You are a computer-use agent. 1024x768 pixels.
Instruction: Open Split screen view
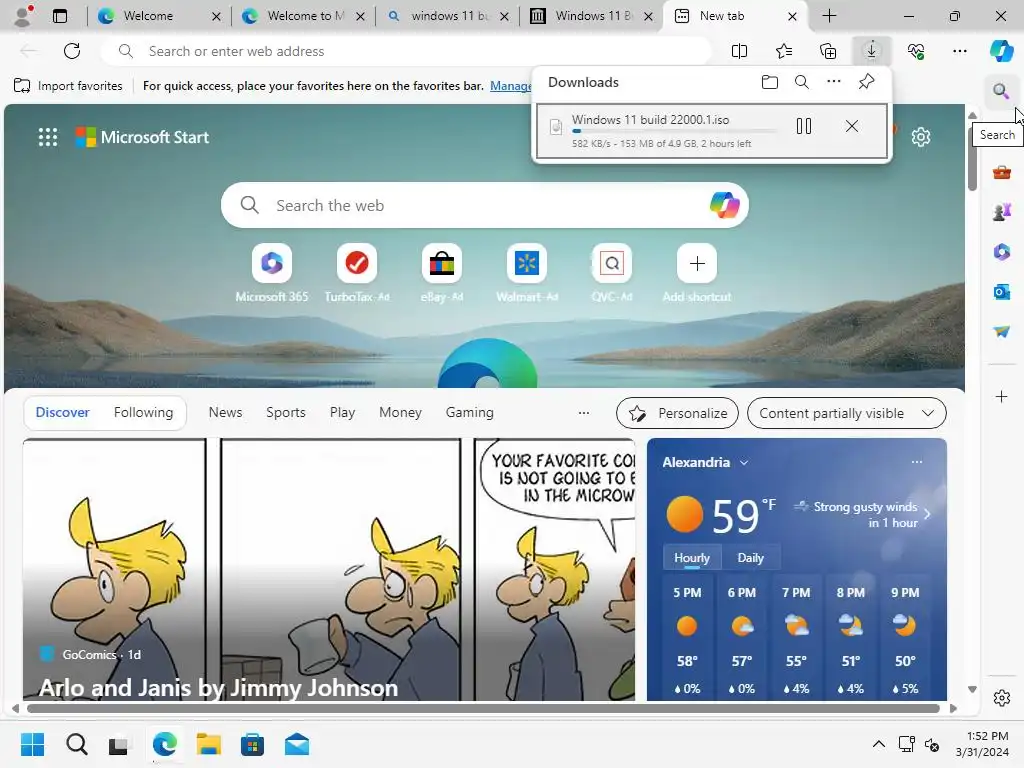tap(739, 51)
